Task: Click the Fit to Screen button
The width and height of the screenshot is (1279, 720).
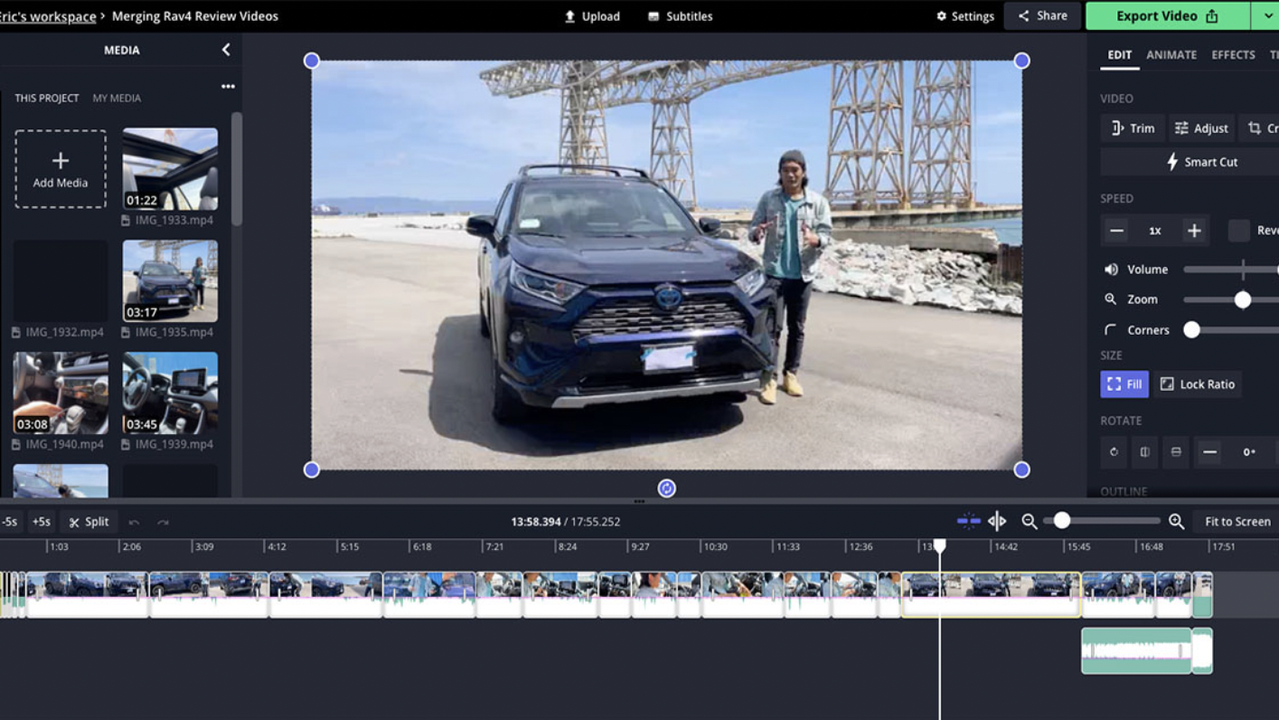Action: [1237, 522]
